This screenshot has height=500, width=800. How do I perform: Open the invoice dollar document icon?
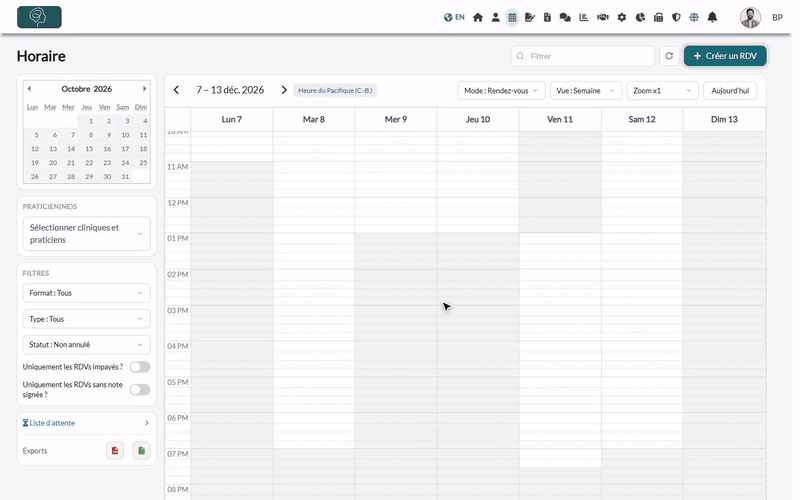[547, 17]
